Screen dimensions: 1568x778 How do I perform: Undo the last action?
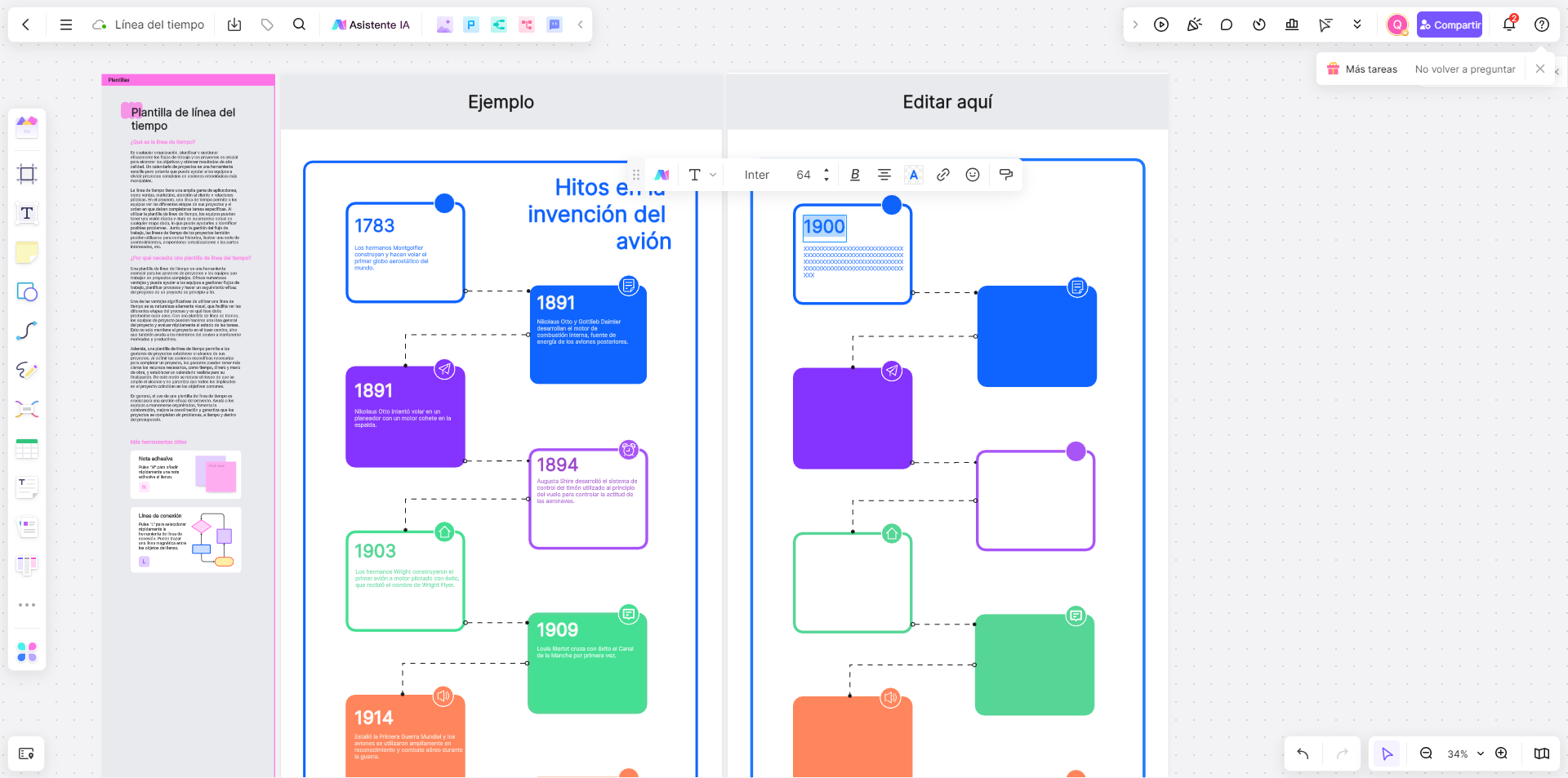click(1303, 754)
